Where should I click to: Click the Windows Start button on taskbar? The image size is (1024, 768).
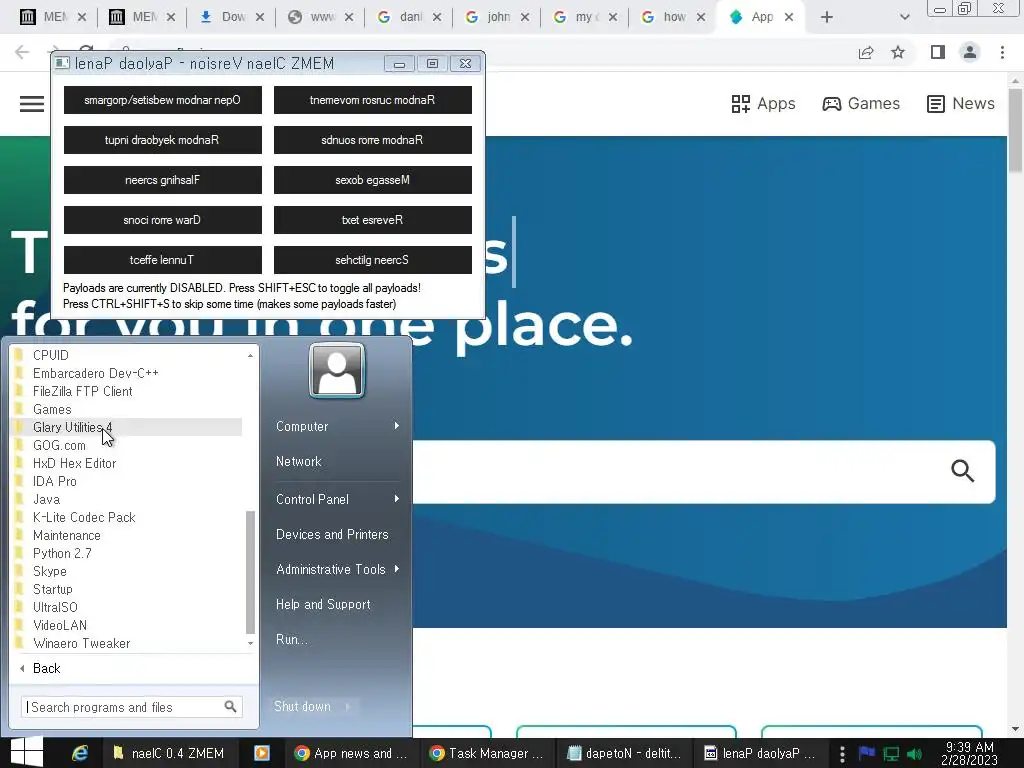click(27, 752)
